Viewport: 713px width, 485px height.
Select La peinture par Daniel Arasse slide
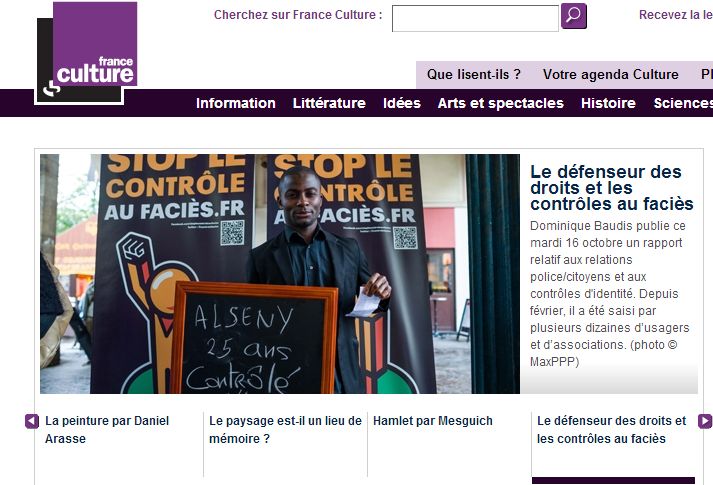click(x=107, y=430)
